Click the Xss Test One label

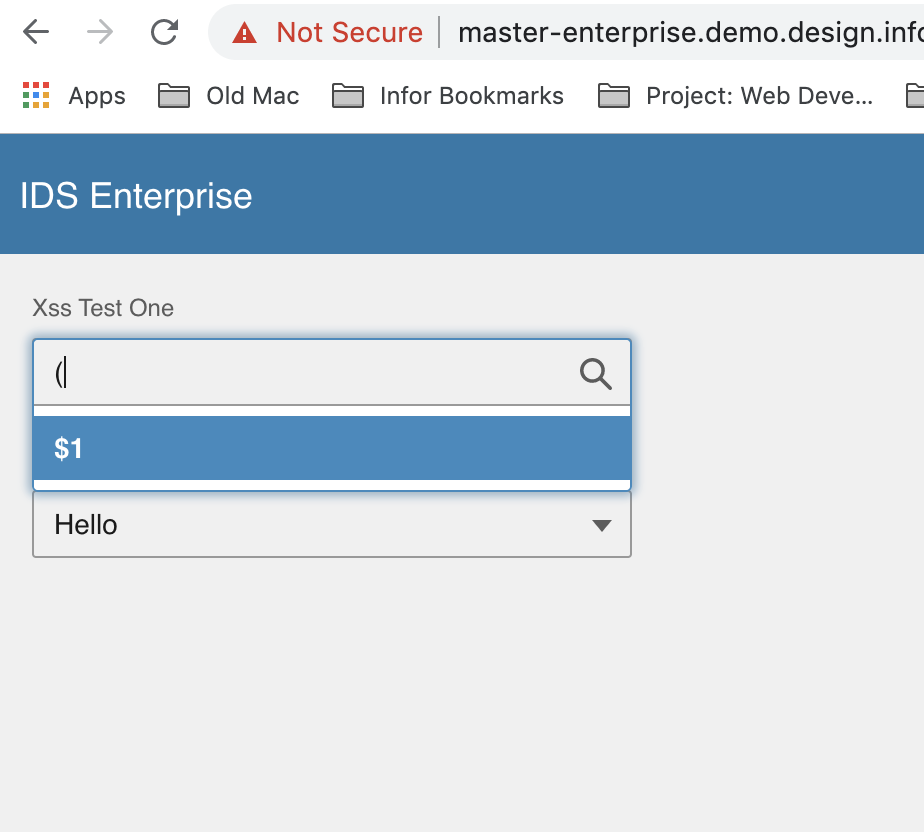tap(103, 308)
